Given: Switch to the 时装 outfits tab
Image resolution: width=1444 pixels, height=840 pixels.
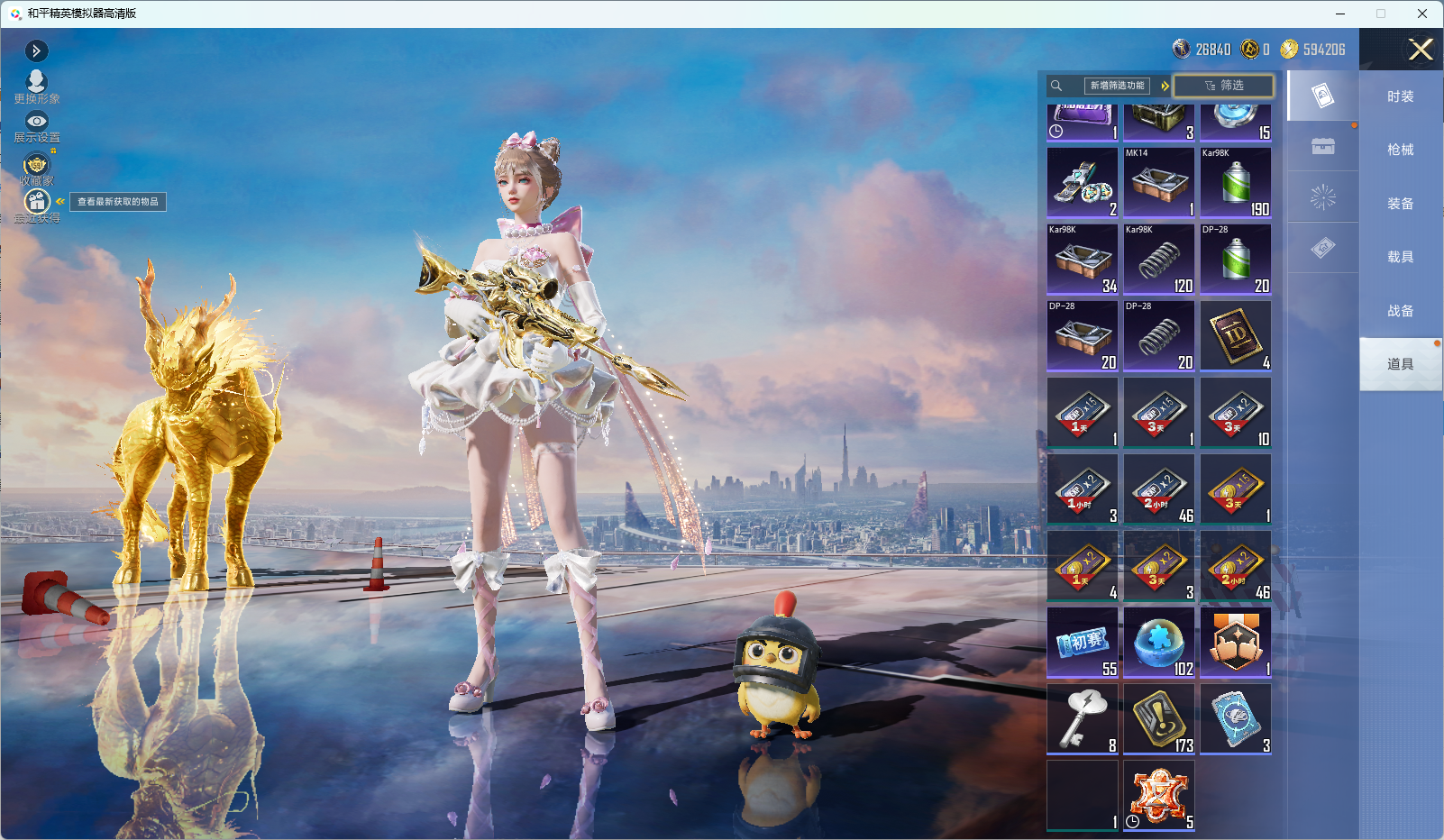Looking at the screenshot, I should [1401, 96].
